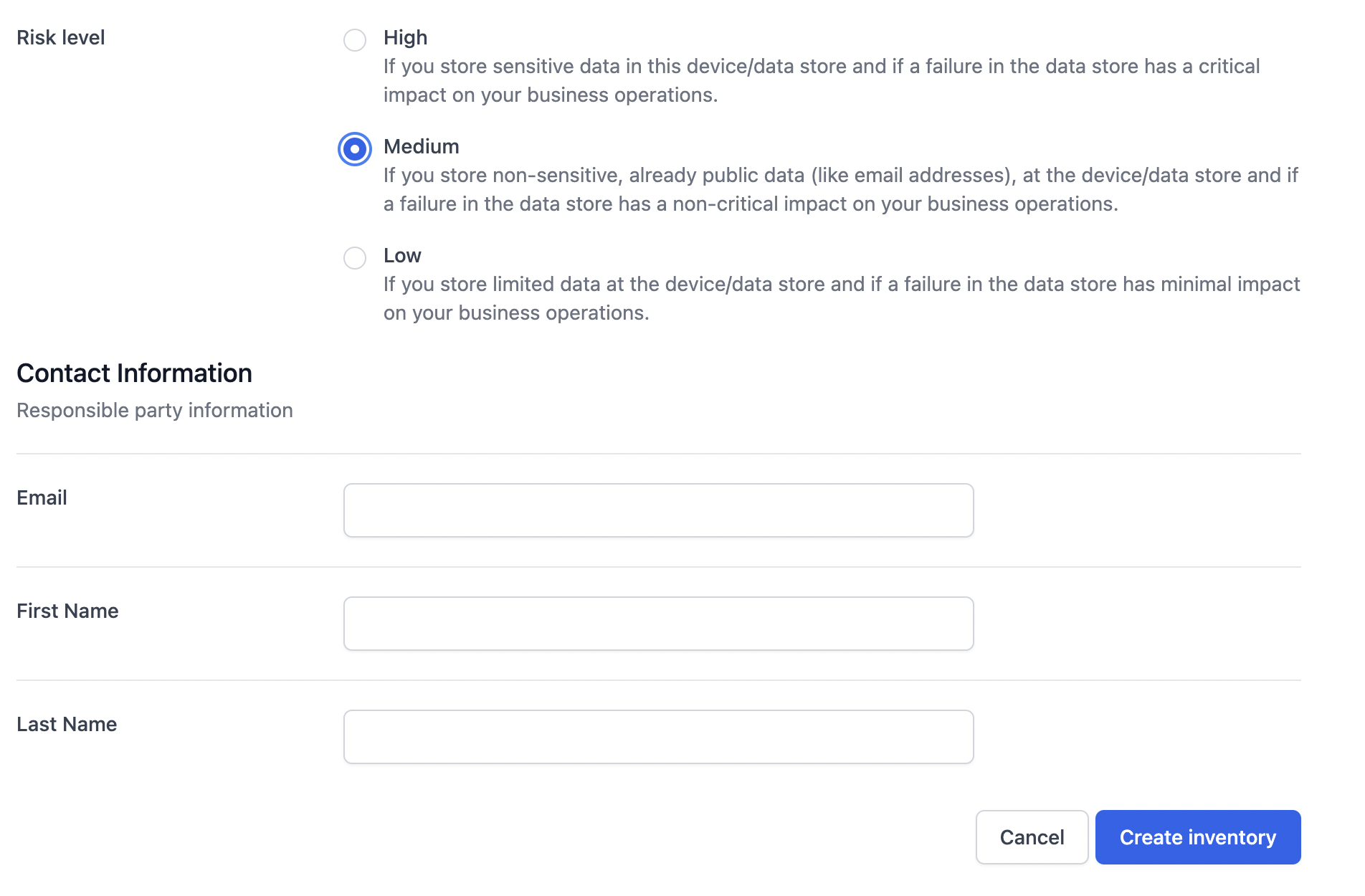Click the 'High' option label text
This screenshot has width=1365, height=896.
point(405,37)
